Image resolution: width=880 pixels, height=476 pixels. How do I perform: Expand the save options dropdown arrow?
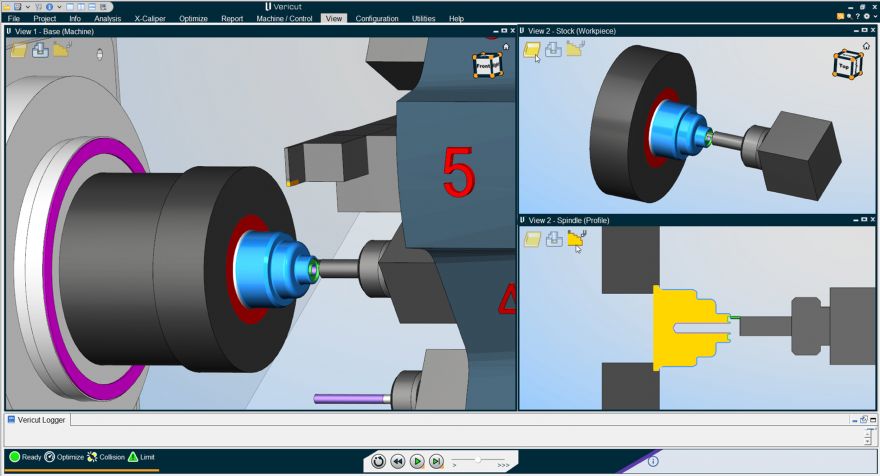(x=28, y=7)
